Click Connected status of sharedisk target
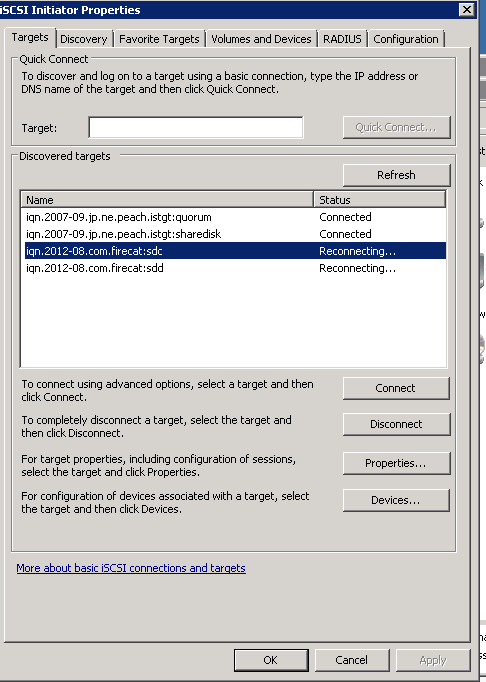 tap(345, 234)
